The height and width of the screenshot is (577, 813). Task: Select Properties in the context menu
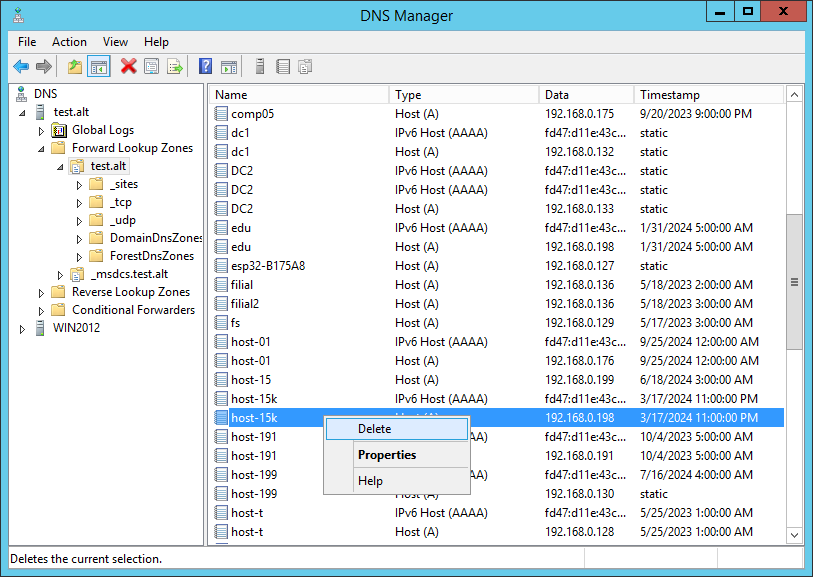pos(386,455)
